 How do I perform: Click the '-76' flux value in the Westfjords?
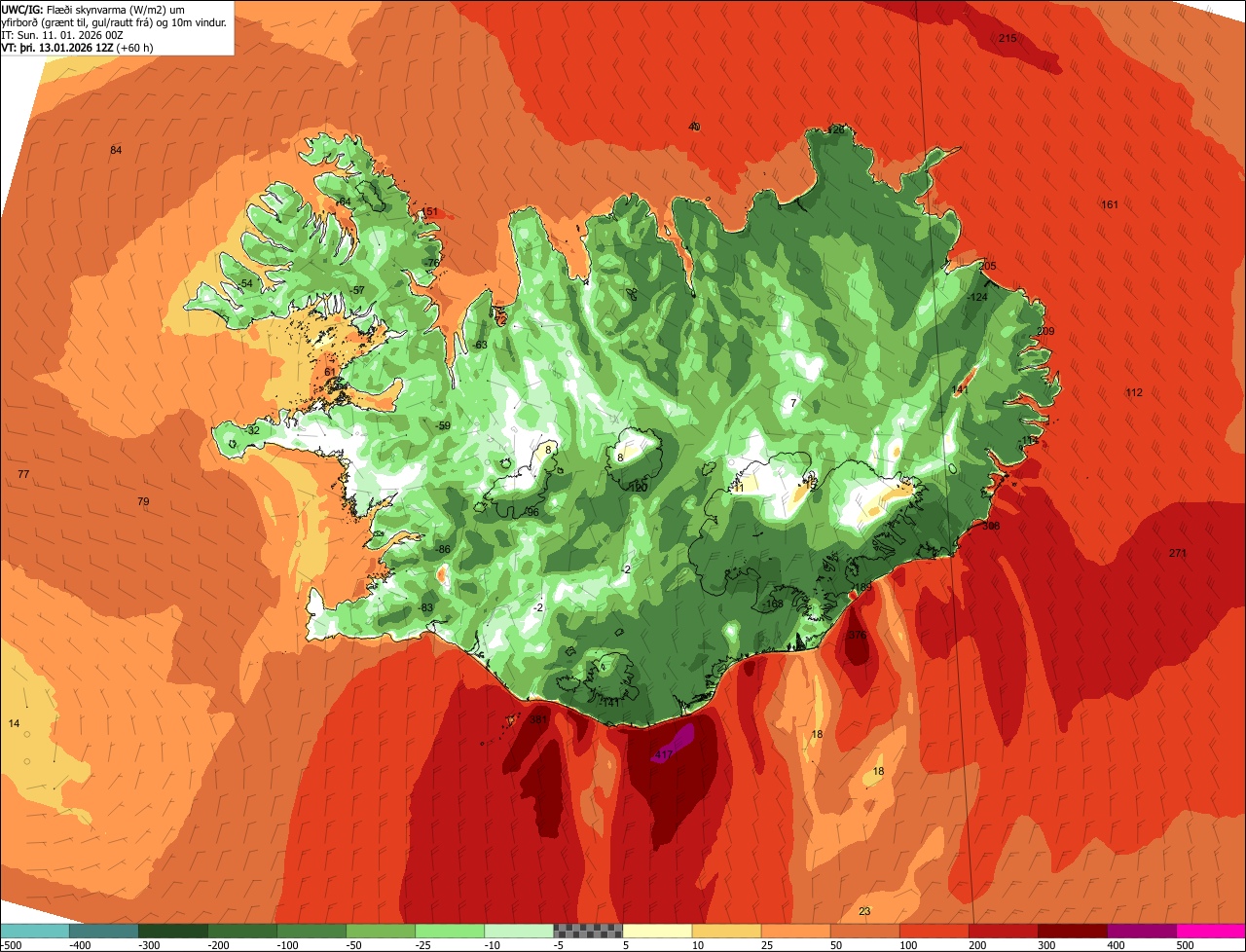click(433, 263)
